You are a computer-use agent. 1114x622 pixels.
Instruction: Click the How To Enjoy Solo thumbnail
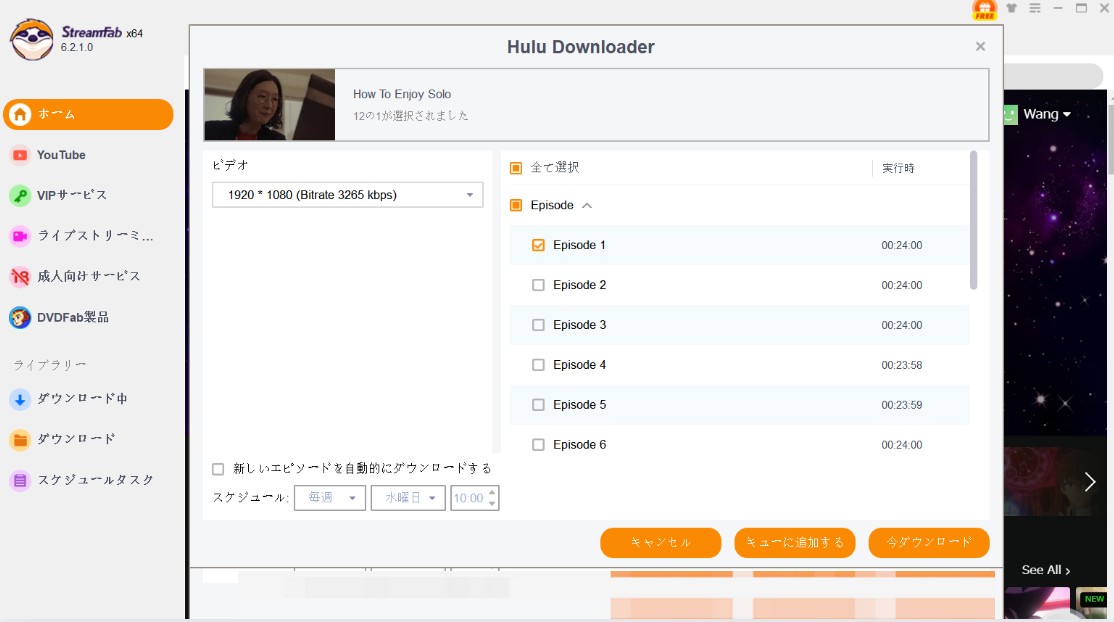coord(269,104)
